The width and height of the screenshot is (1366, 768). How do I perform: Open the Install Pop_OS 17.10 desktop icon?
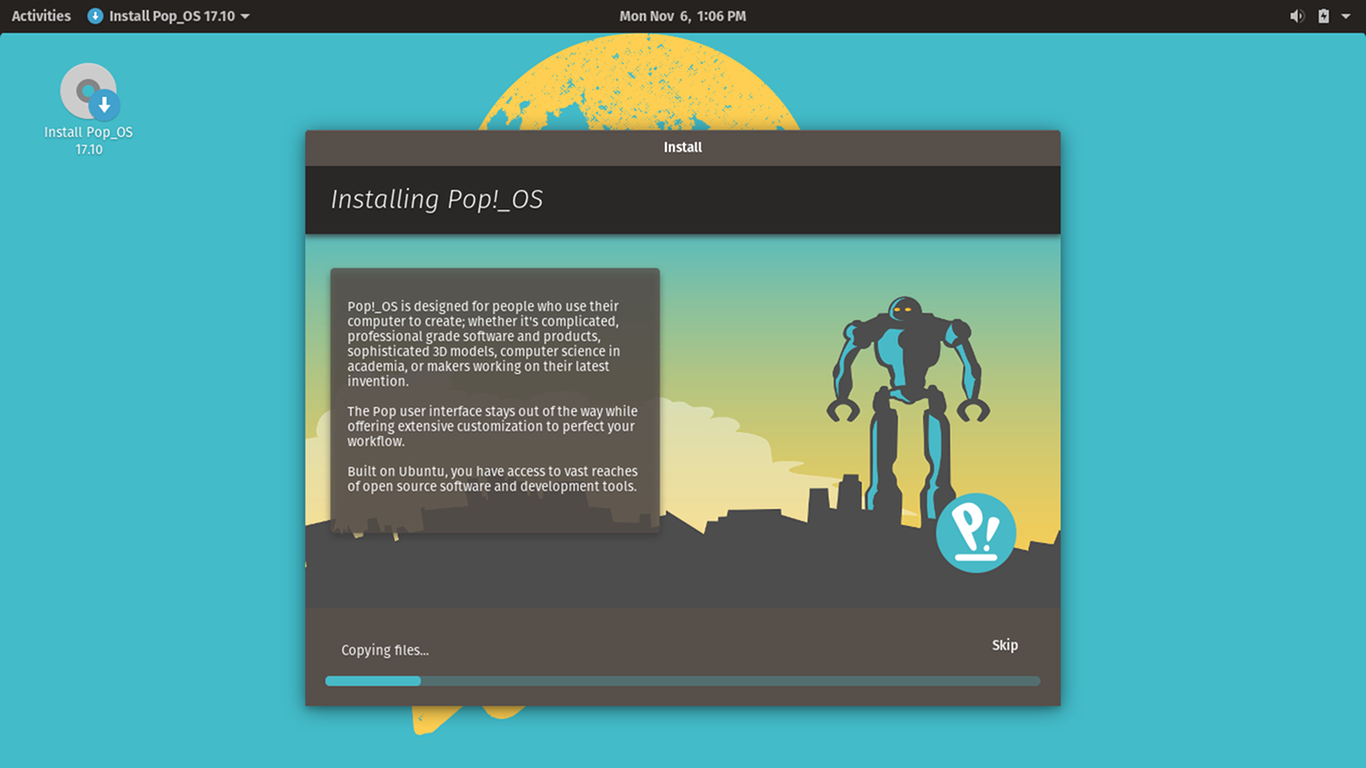coord(89,109)
